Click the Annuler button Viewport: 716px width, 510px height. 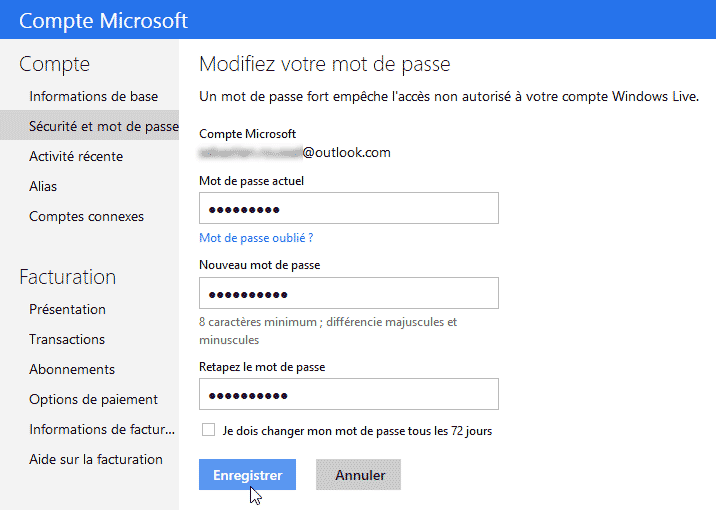[359, 475]
